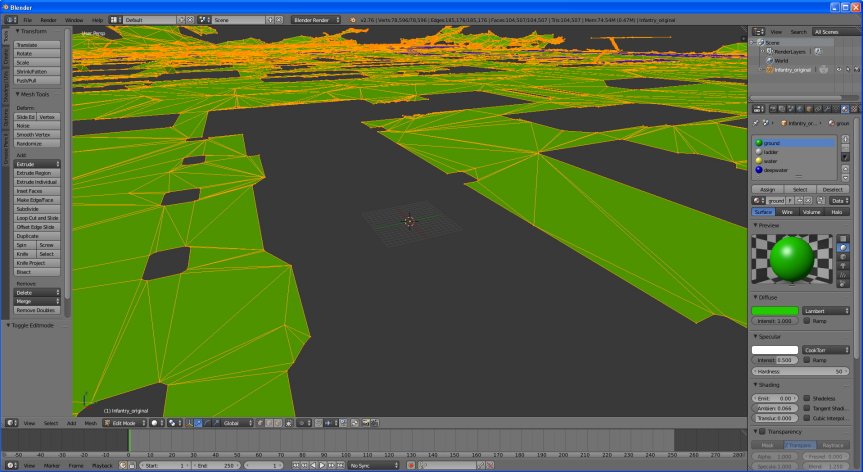Click the timeline editor type icon
Viewport: 863px width, 472px height.
10,465
